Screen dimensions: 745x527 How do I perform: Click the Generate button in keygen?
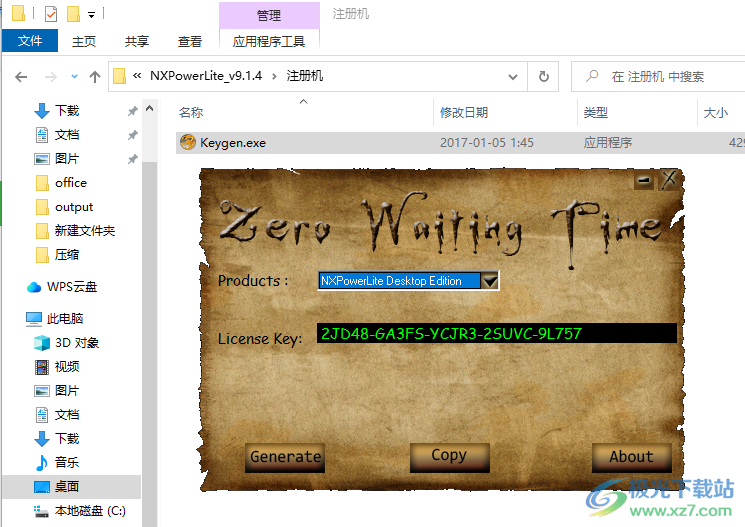pos(285,458)
